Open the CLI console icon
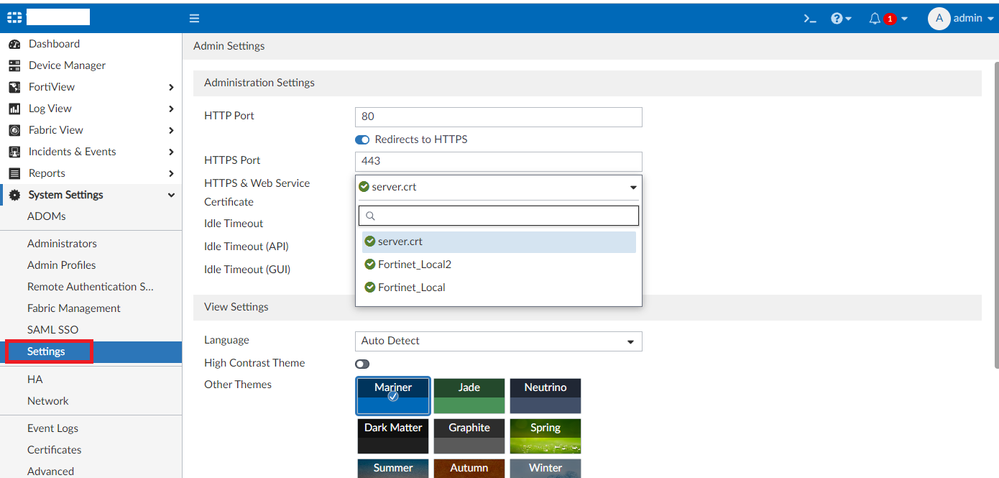Screen dimensions: 999x478 810,18
